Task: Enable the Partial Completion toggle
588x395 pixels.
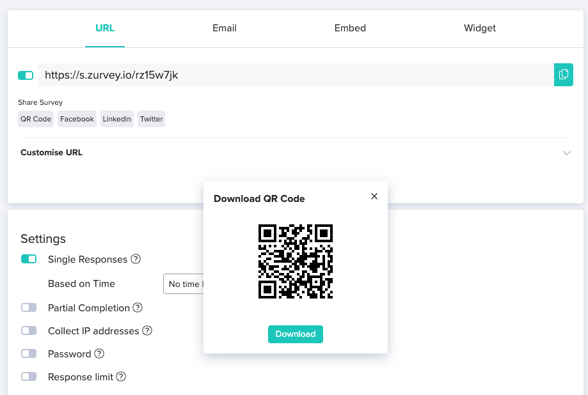Action: tap(29, 308)
